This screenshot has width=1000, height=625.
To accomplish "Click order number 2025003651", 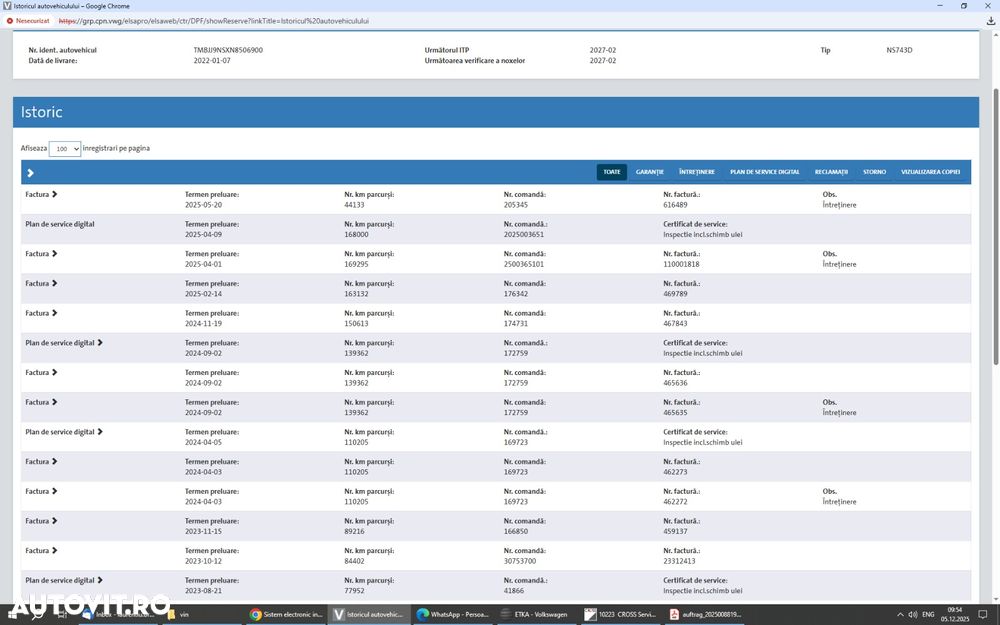I will (x=524, y=235).
